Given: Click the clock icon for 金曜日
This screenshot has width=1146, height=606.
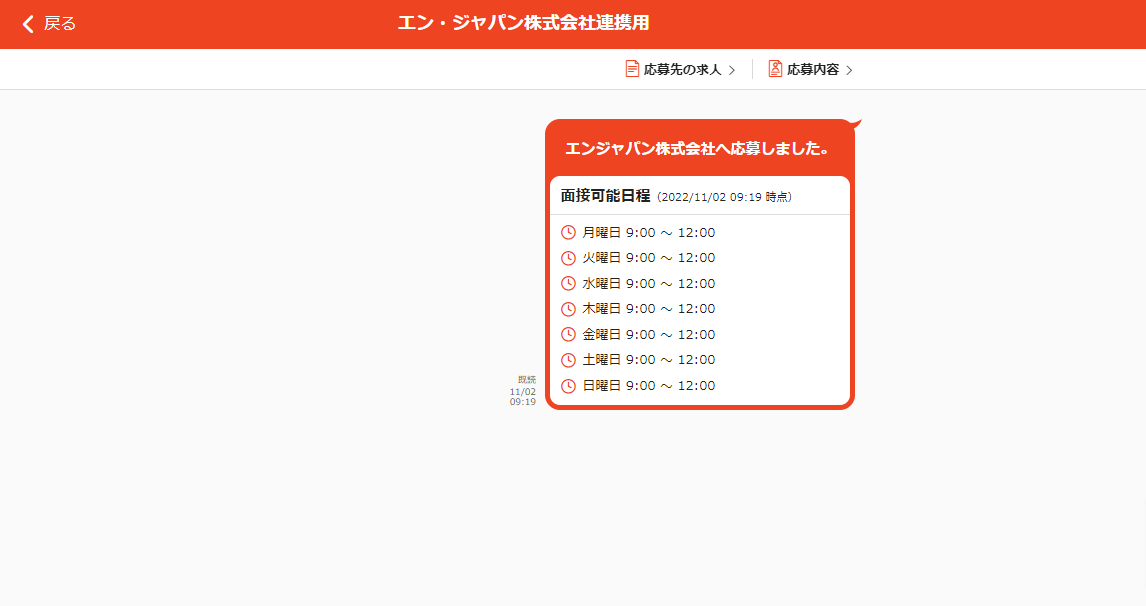Looking at the screenshot, I should (568, 335).
